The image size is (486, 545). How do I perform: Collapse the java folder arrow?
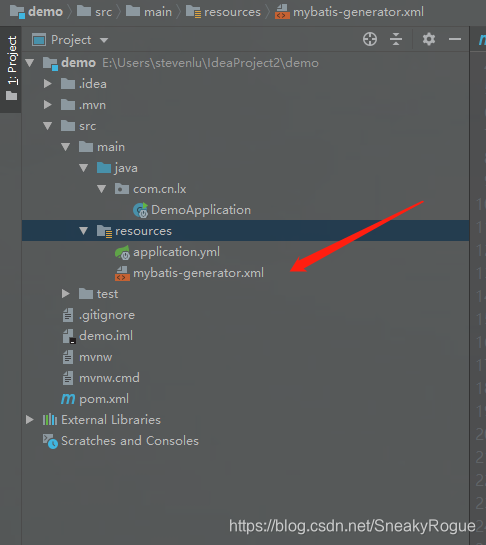[x=83, y=168]
